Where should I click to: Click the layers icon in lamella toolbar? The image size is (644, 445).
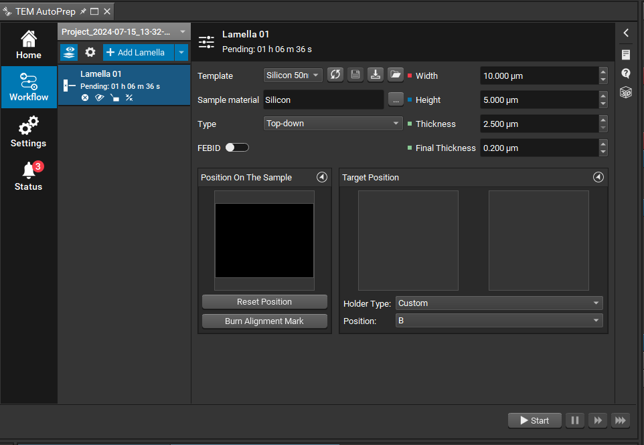click(x=70, y=52)
